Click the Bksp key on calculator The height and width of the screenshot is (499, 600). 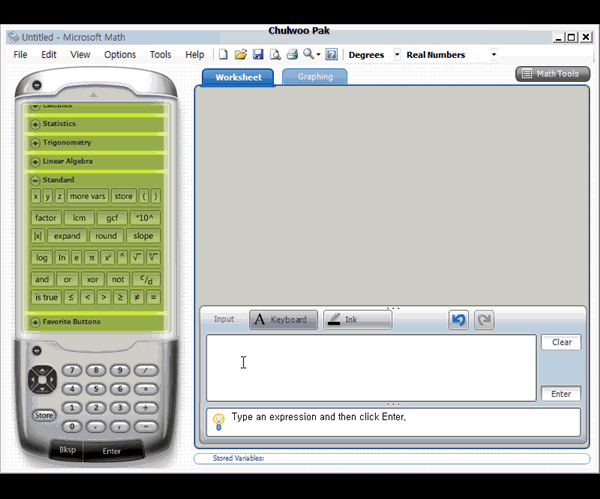coord(67,450)
